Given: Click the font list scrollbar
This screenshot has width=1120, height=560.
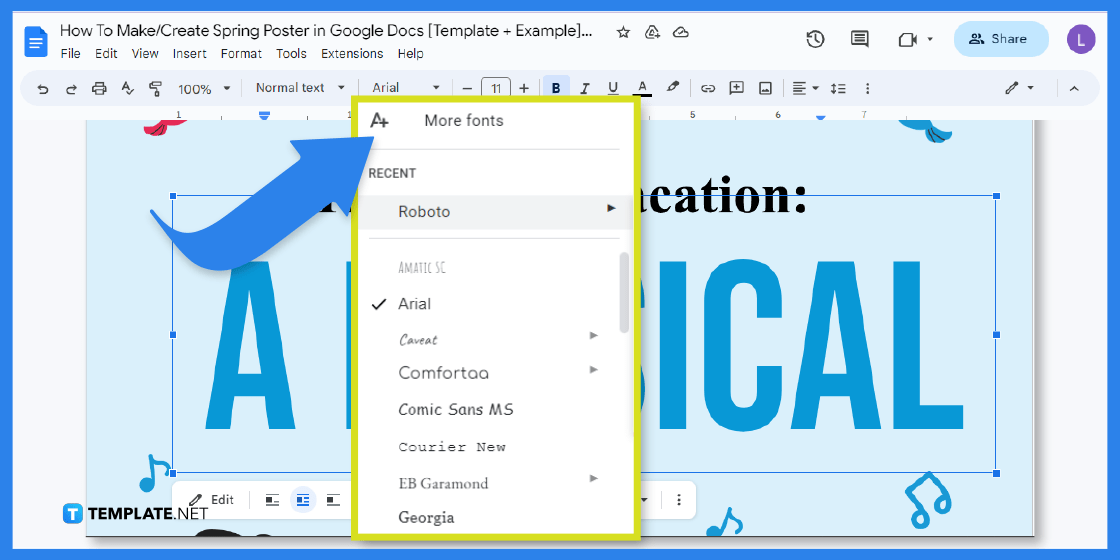Looking at the screenshot, I should click(x=624, y=292).
